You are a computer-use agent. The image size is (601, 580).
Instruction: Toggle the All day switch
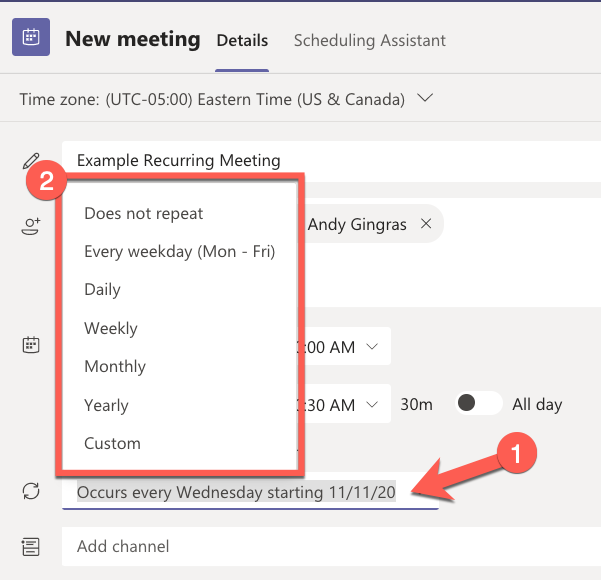pos(478,403)
